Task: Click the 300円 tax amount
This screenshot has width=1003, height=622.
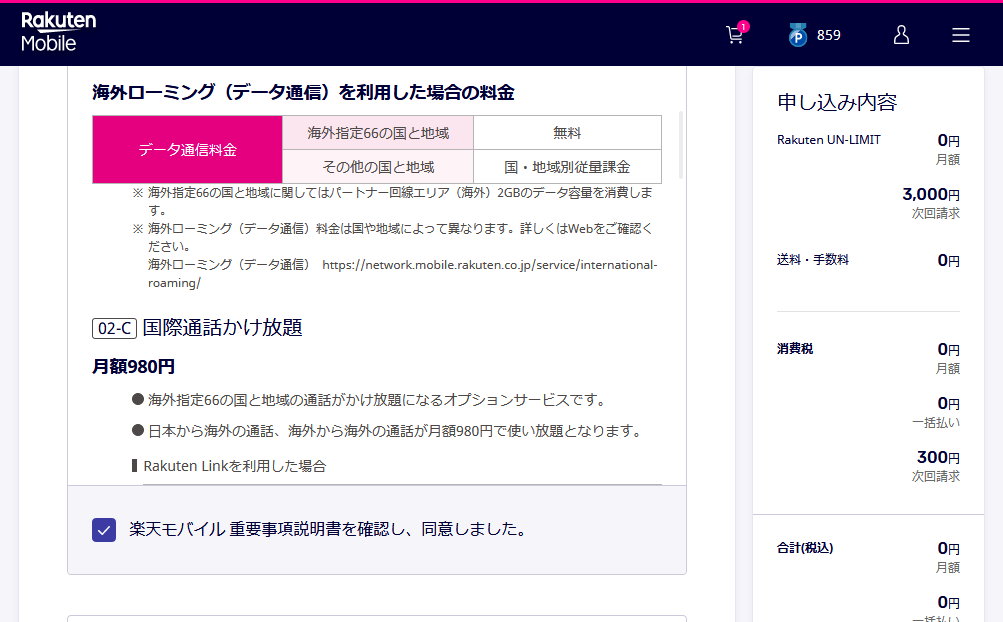Action: 938,458
